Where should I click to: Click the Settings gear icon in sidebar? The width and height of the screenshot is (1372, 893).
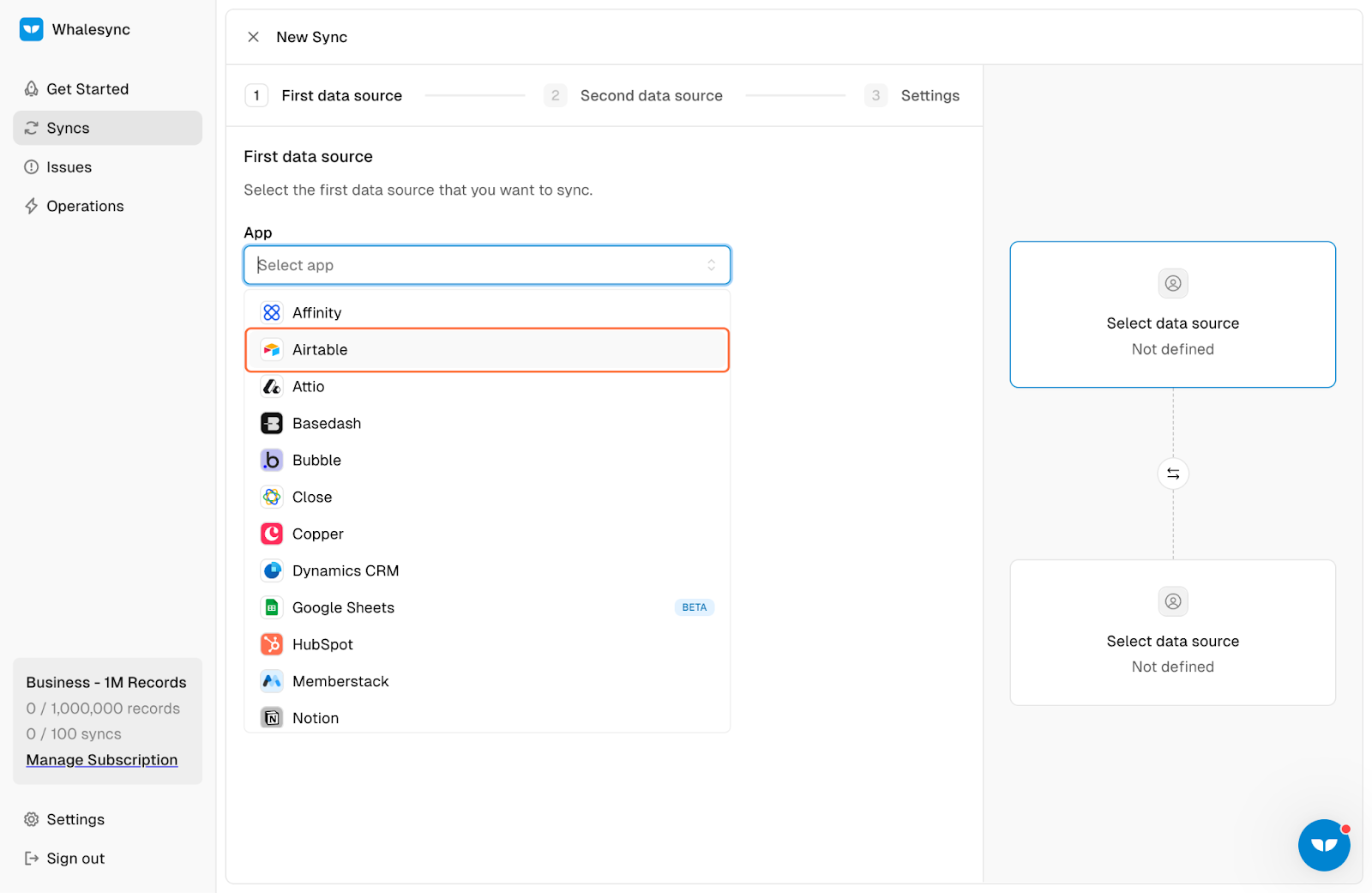[32, 819]
